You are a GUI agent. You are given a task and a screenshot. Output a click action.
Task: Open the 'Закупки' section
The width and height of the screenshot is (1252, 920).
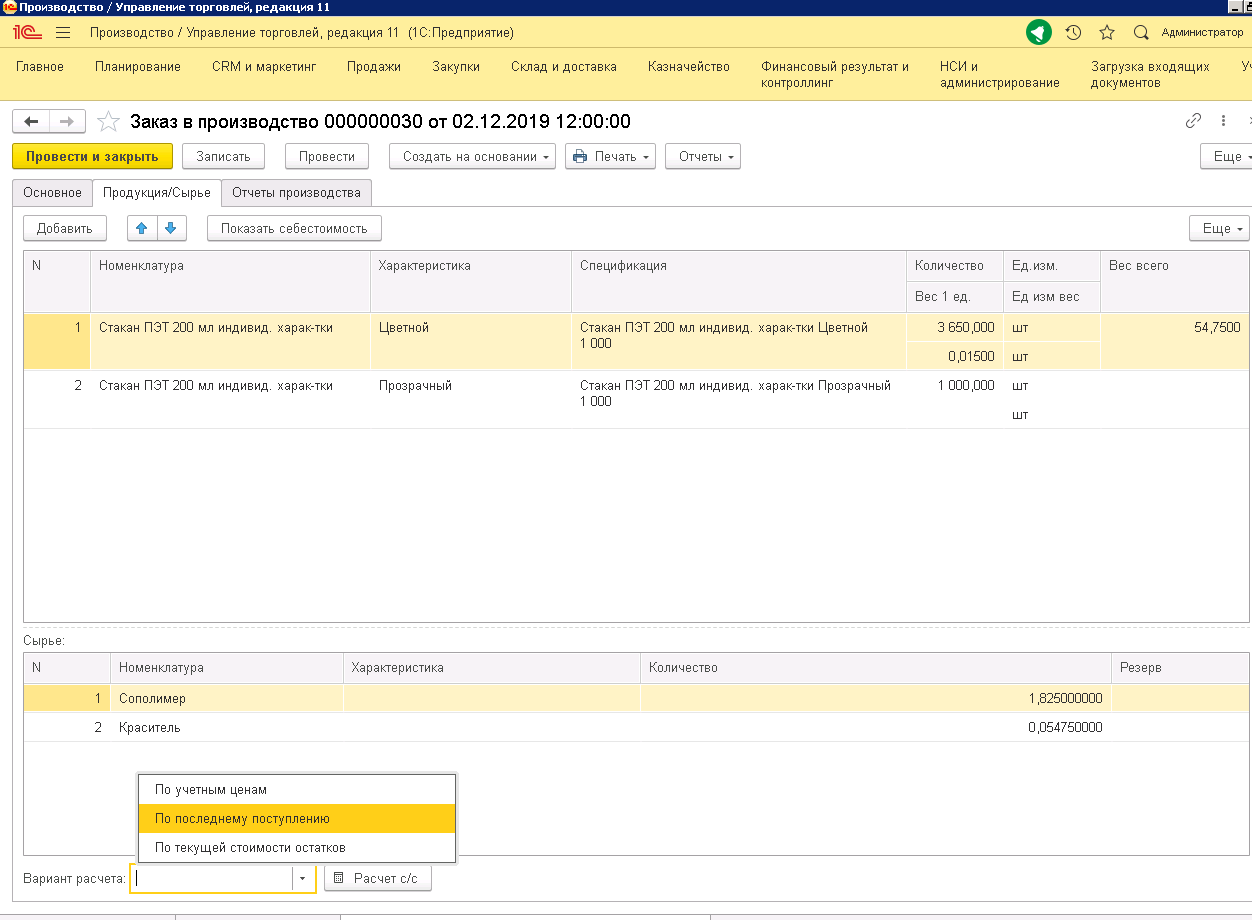click(x=456, y=67)
